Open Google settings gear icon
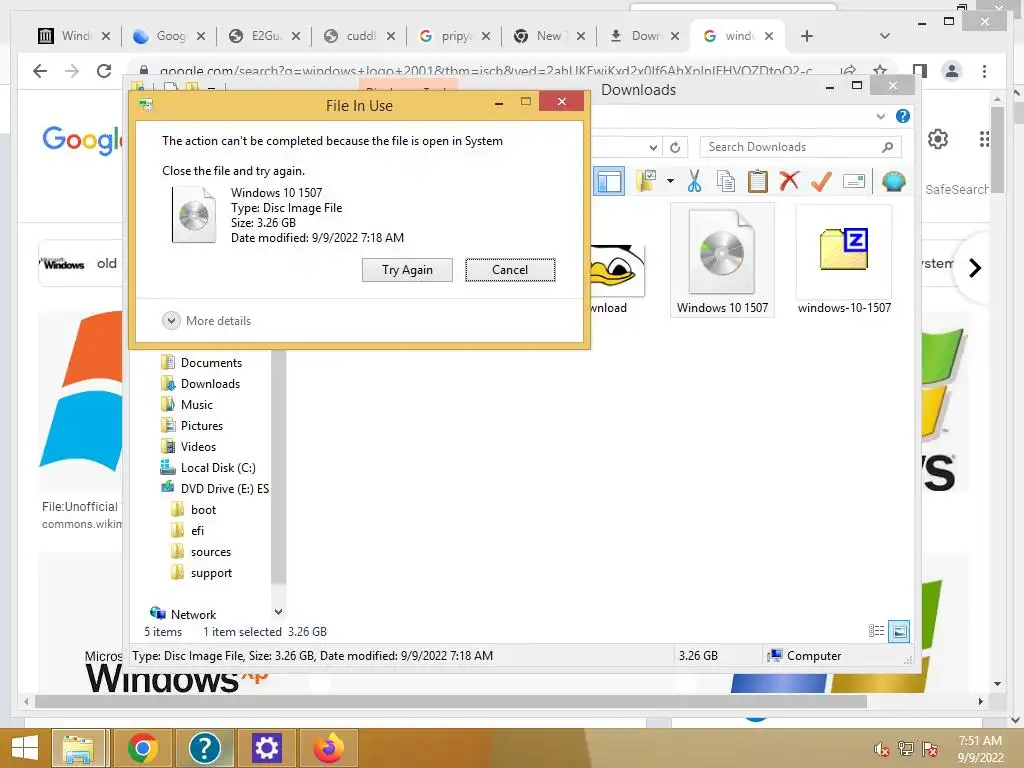This screenshot has height=768, width=1024. pyautogui.click(x=938, y=139)
